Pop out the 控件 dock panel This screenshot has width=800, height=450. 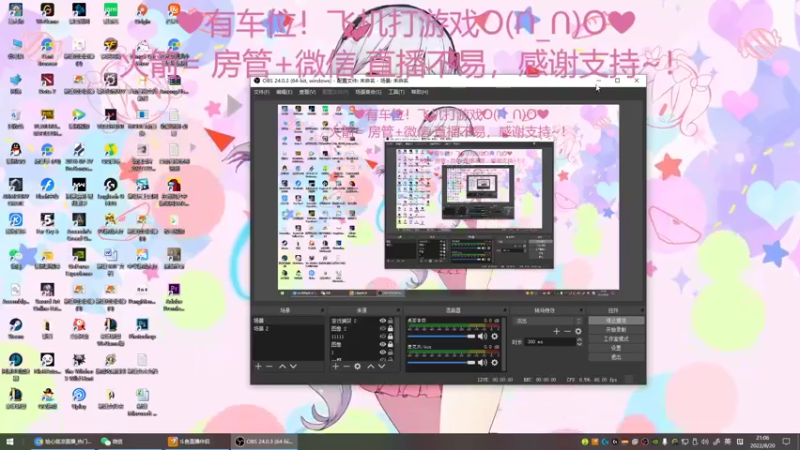pyautogui.click(x=642, y=310)
